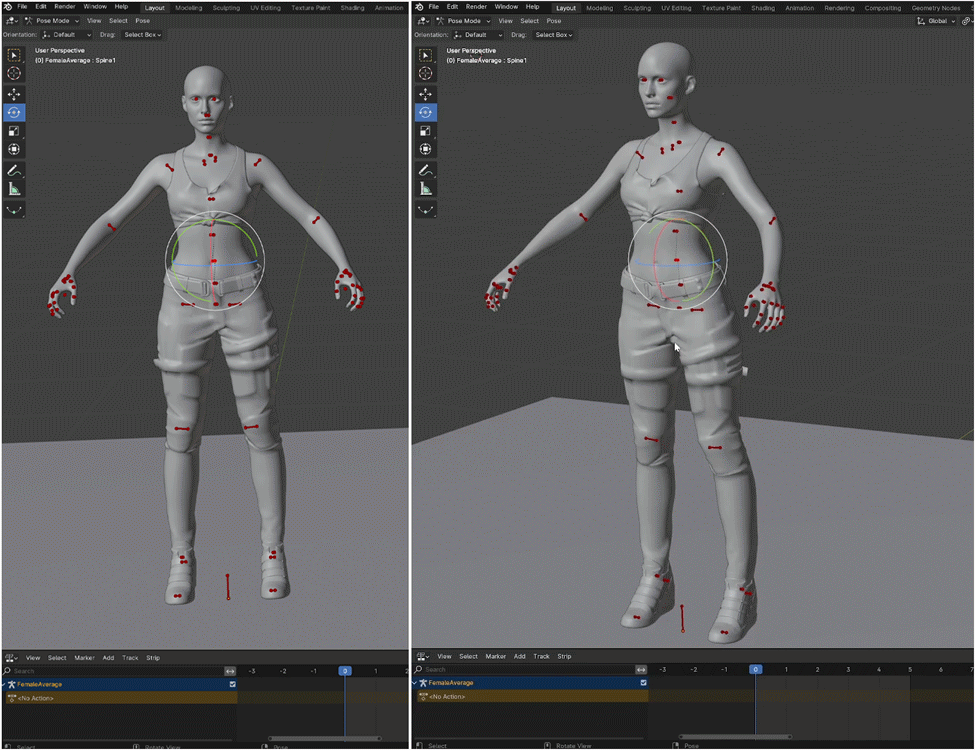Viewport: 975px width, 750px height.
Task: Uncheck FemaleAverage track checkbox in right NLA editor
Action: tap(643, 683)
